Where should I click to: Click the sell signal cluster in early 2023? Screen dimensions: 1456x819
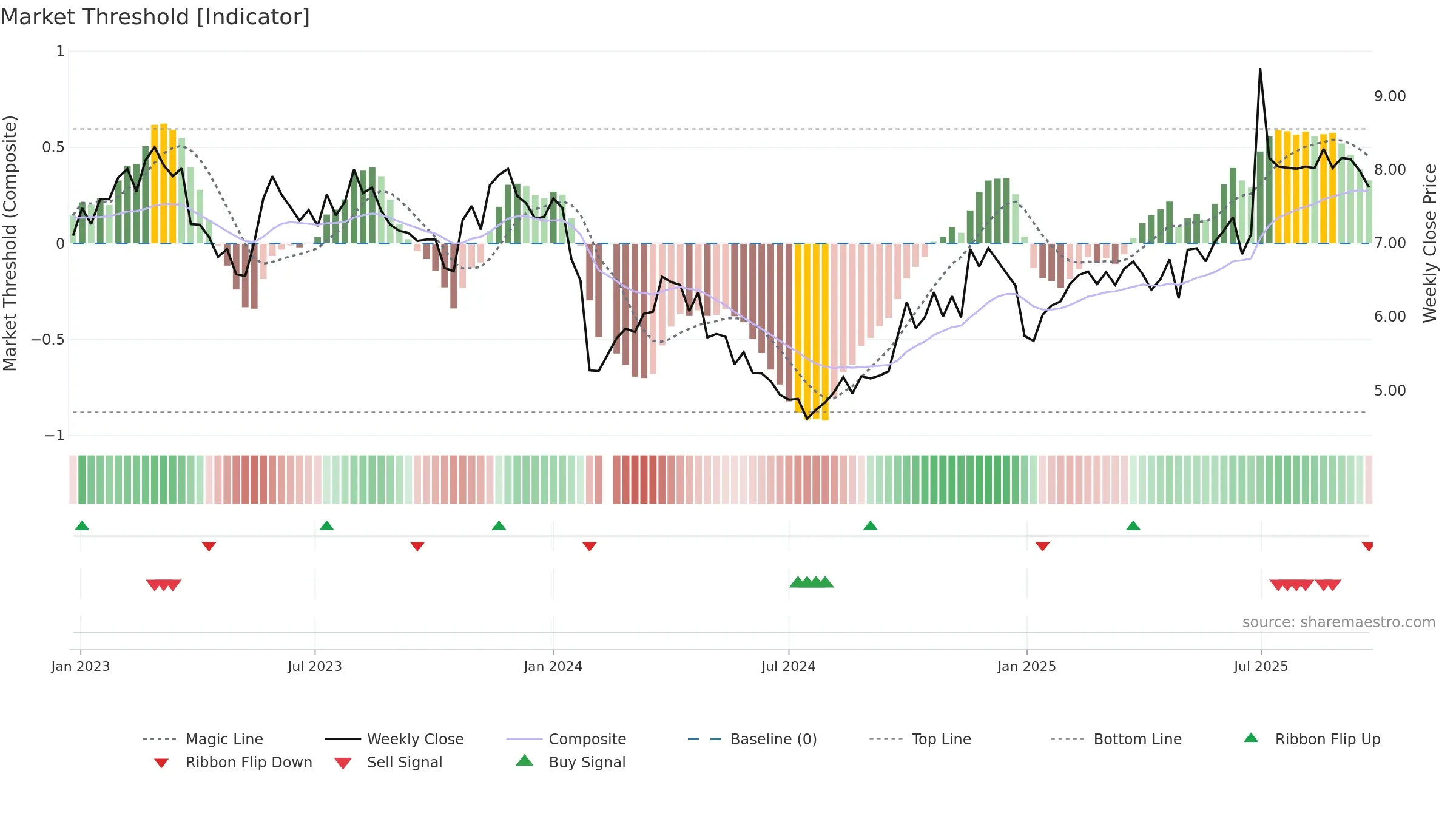pos(164,585)
